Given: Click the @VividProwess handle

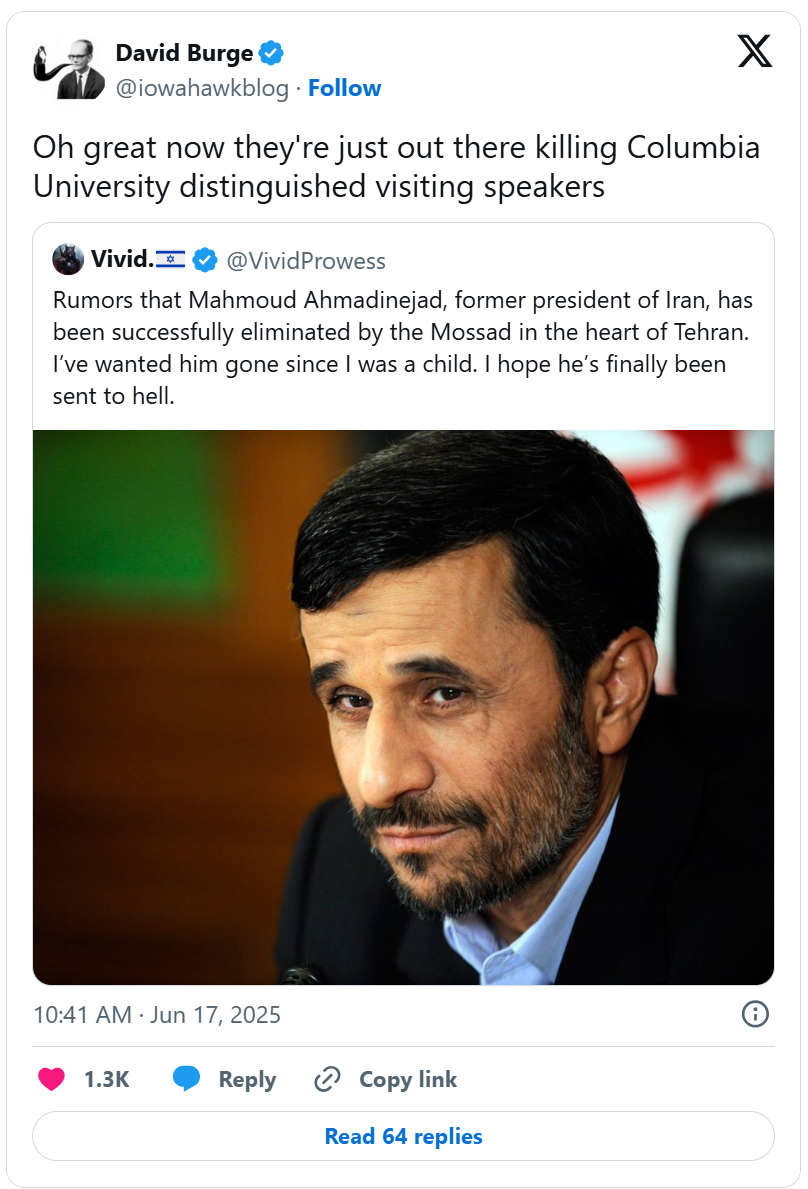Looking at the screenshot, I should [306, 261].
